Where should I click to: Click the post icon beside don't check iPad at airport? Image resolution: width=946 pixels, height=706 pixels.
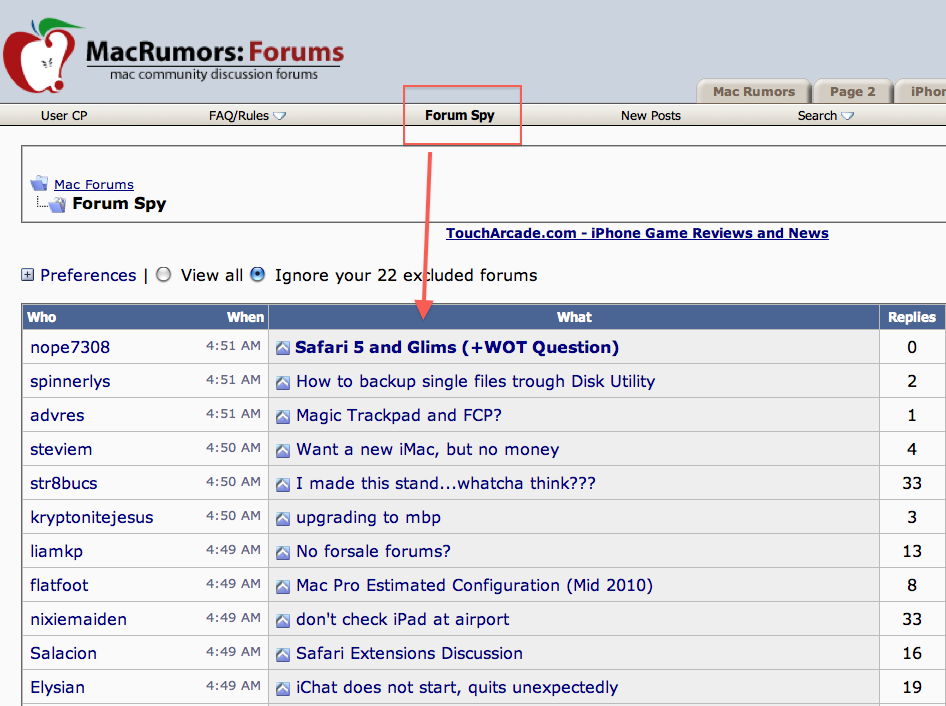coord(282,620)
